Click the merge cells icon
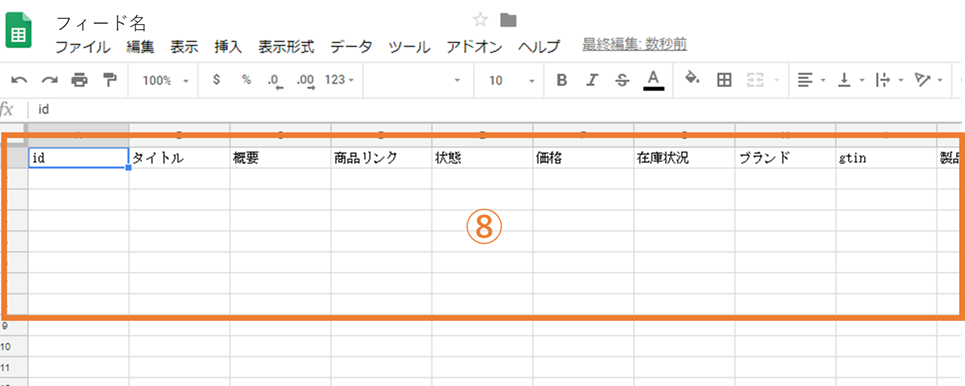Viewport: 965px width, 386px height. [755, 80]
